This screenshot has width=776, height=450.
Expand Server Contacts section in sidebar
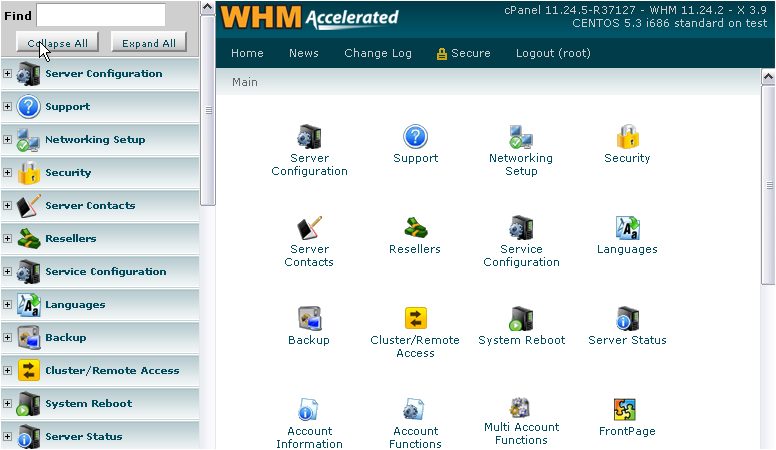7,205
